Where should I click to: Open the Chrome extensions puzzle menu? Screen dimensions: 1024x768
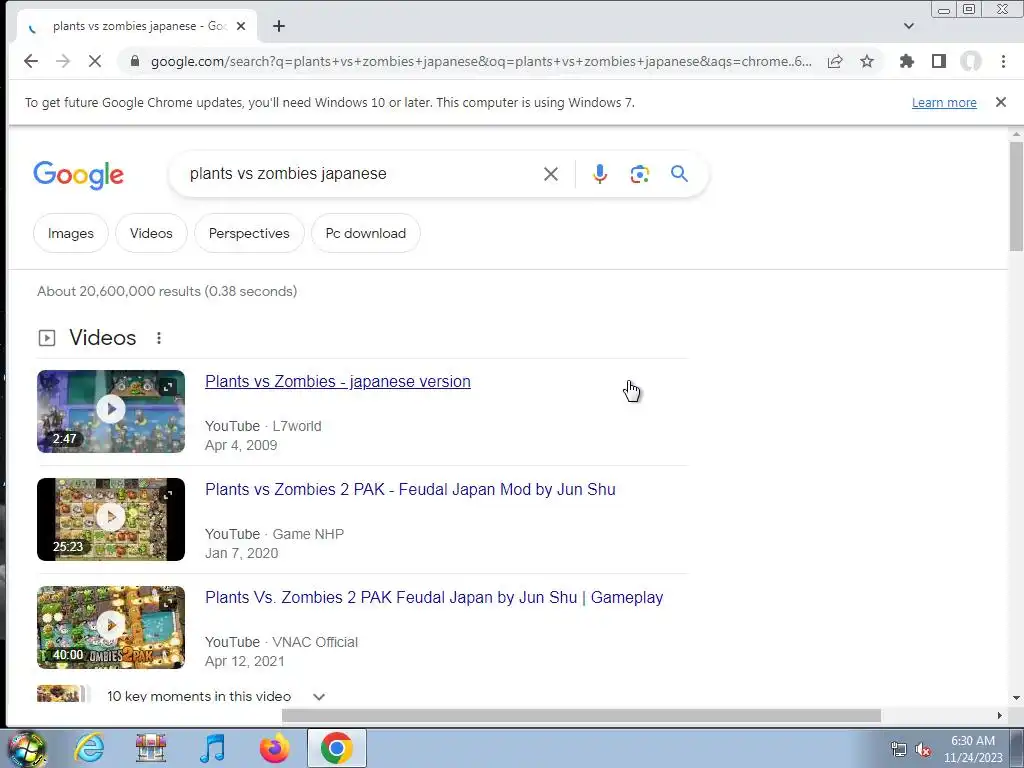(906, 61)
